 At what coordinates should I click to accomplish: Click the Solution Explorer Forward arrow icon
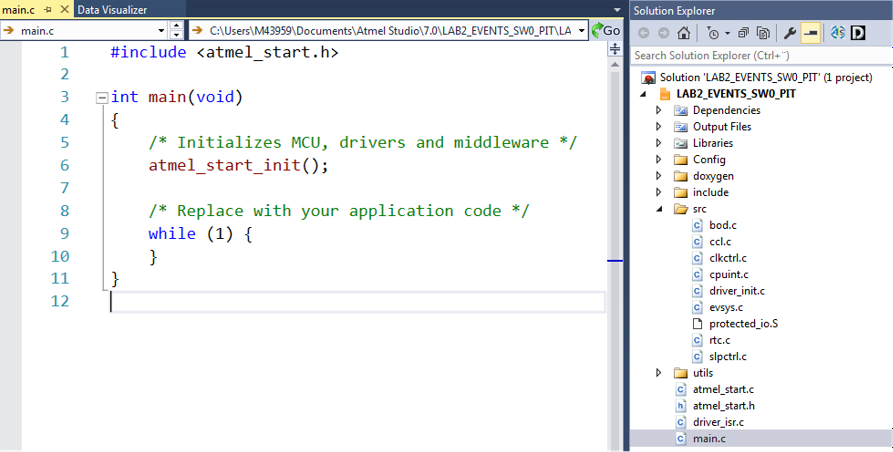pos(663,33)
